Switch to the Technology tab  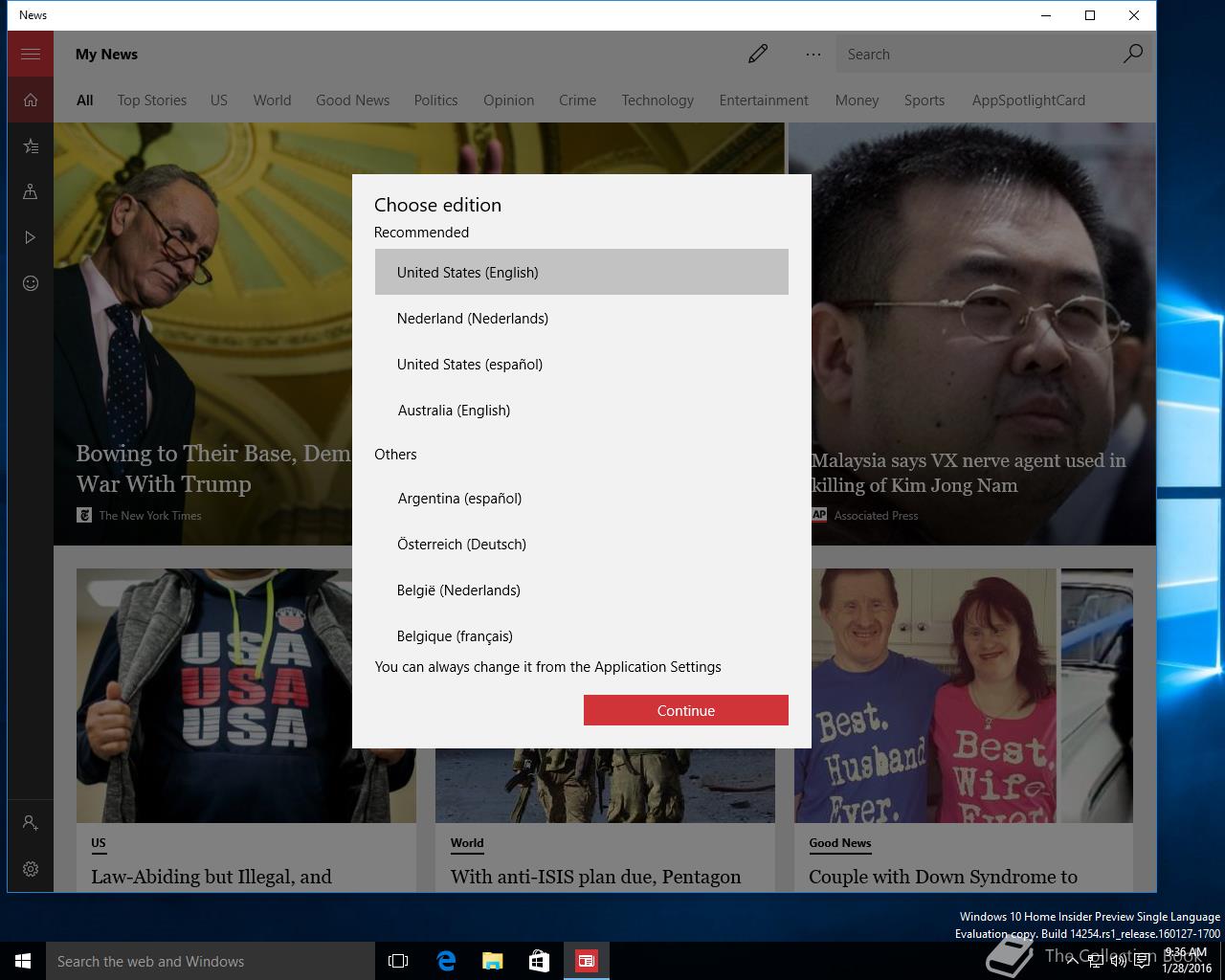[x=657, y=100]
